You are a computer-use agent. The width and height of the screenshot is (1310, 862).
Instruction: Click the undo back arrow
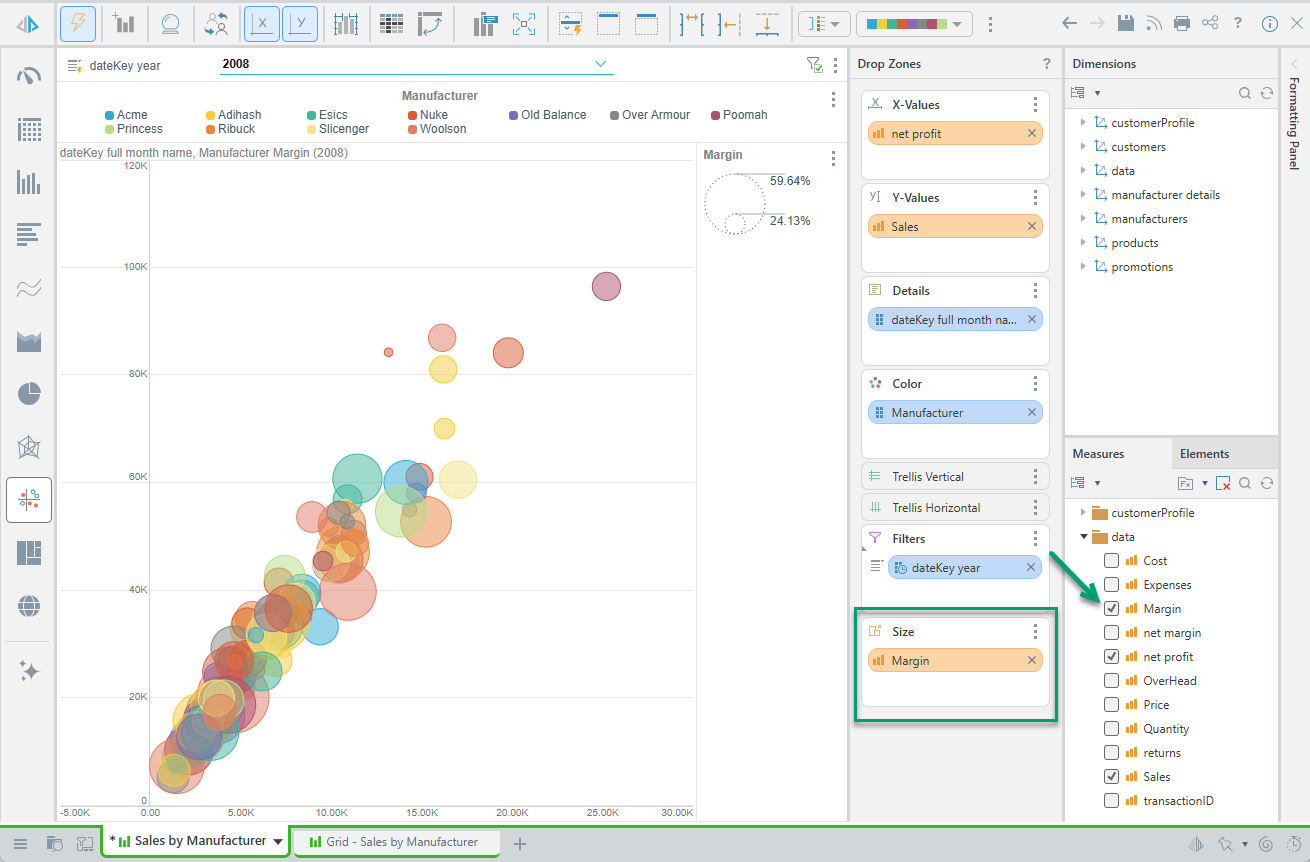(1070, 23)
